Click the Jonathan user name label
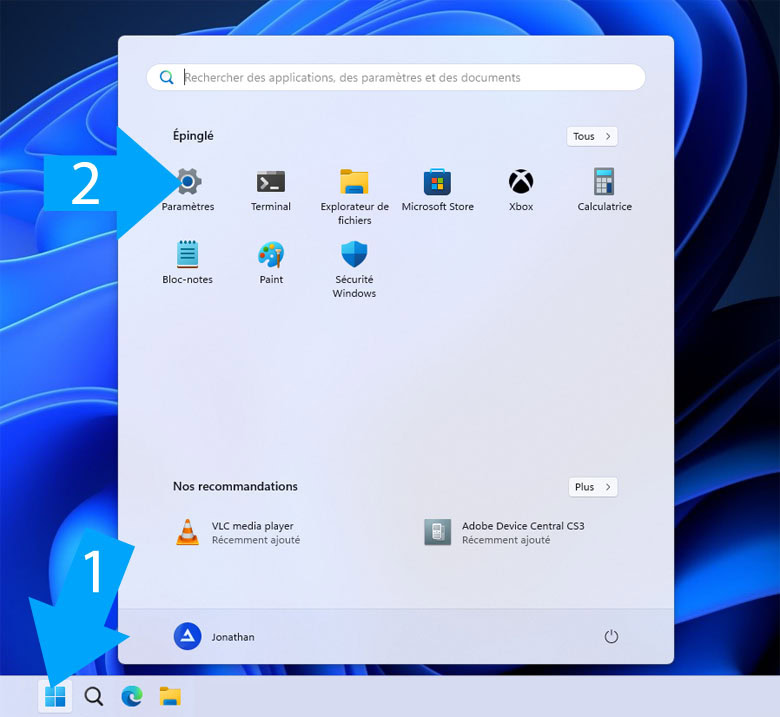Viewport: 780px width, 717px height. coord(233,637)
